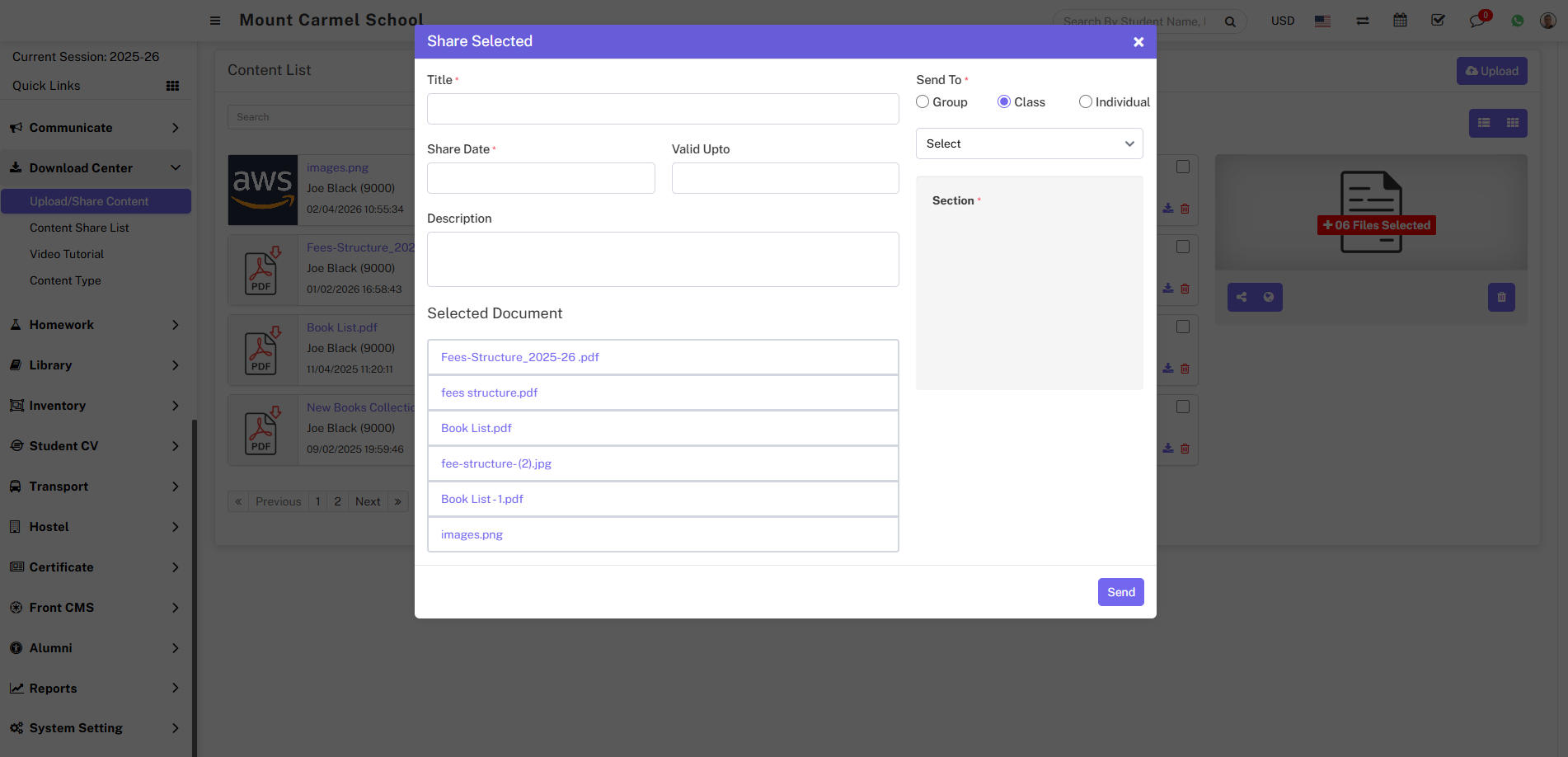Close the Share Selected dialog
The image size is (1568, 757).
coord(1138,42)
